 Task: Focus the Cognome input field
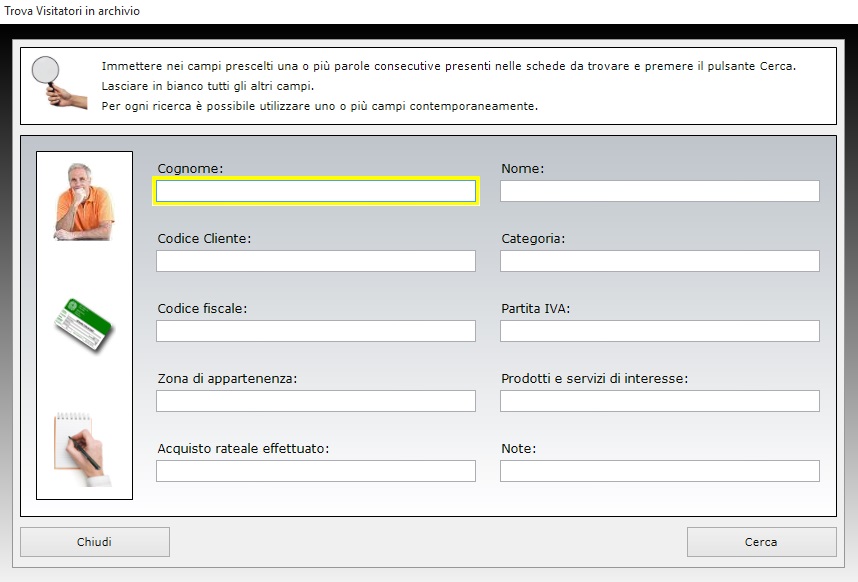[x=316, y=191]
